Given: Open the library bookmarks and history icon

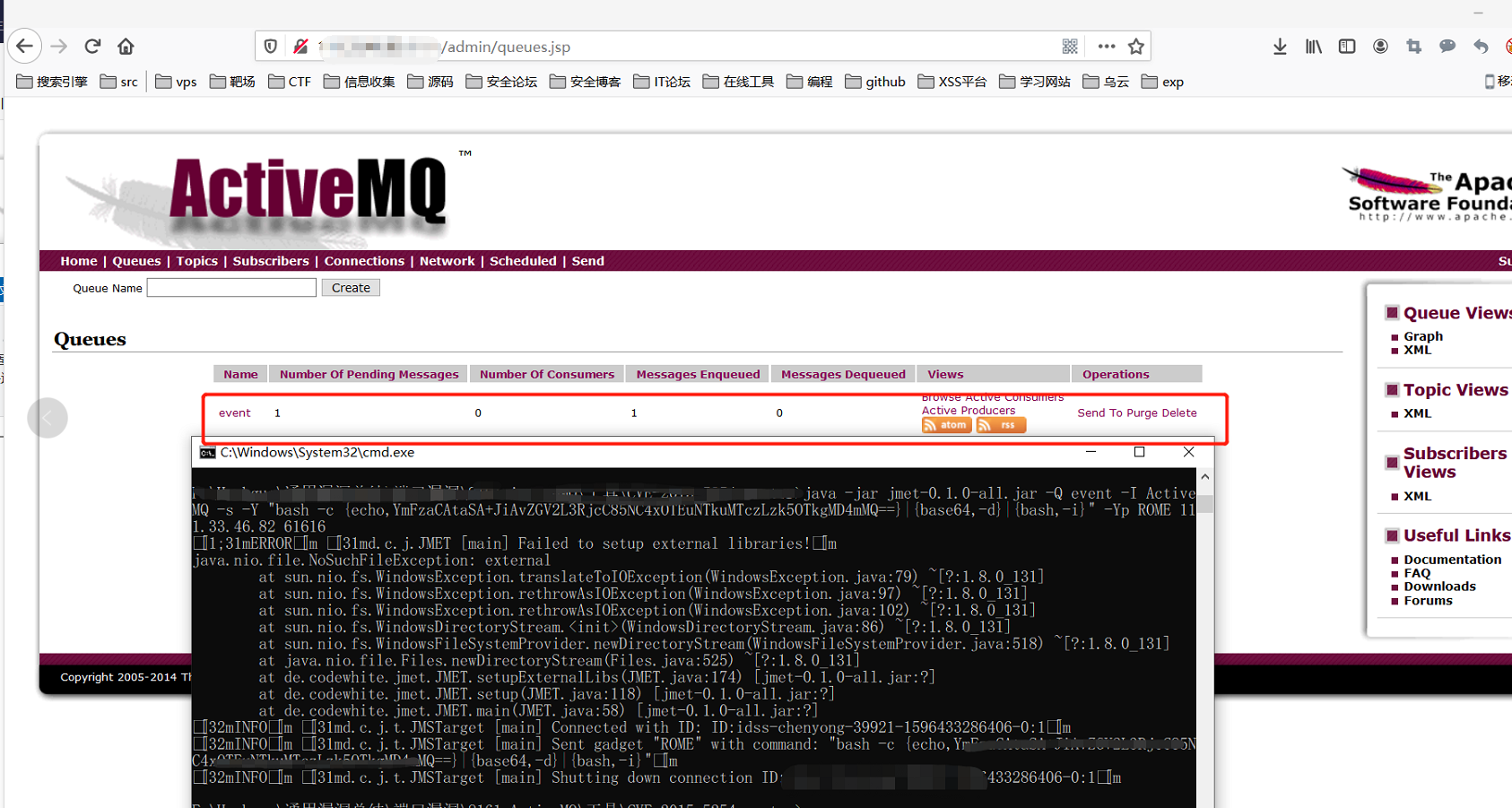Looking at the screenshot, I should [x=1314, y=47].
